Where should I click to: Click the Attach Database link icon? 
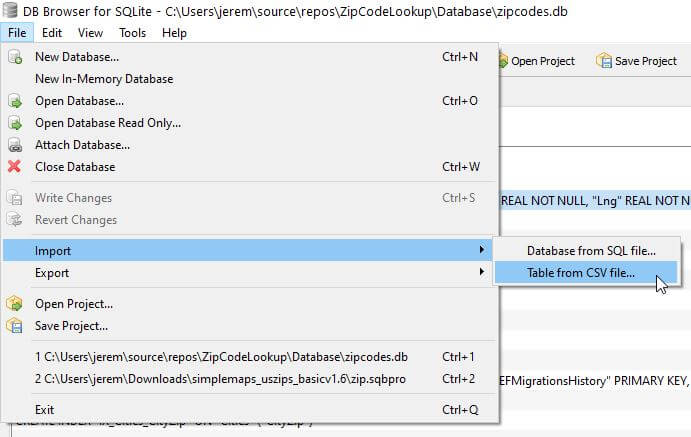pyautogui.click(x=15, y=145)
